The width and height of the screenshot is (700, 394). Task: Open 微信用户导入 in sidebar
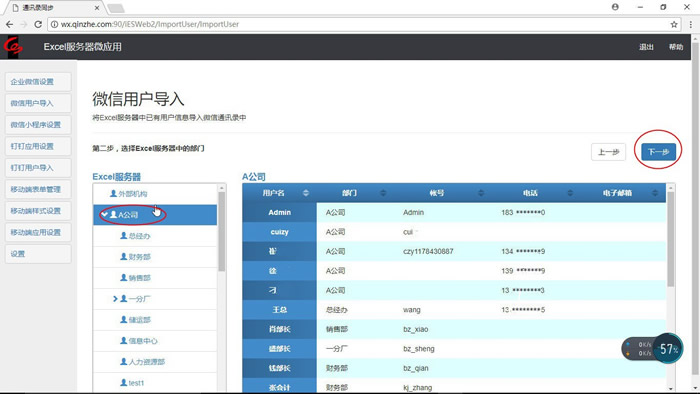tap(38, 103)
